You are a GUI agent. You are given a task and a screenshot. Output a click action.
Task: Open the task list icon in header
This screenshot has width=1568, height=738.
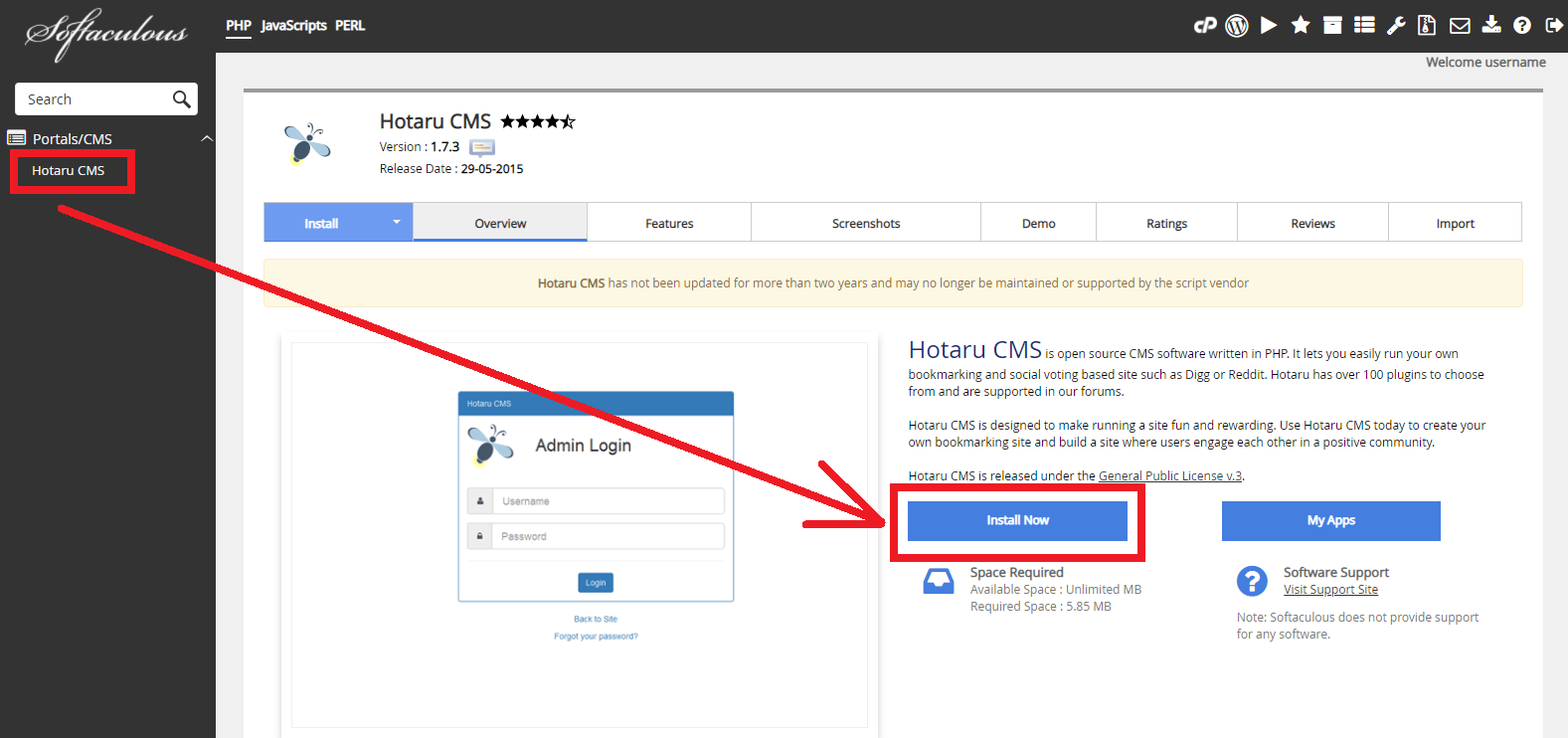(x=1364, y=26)
